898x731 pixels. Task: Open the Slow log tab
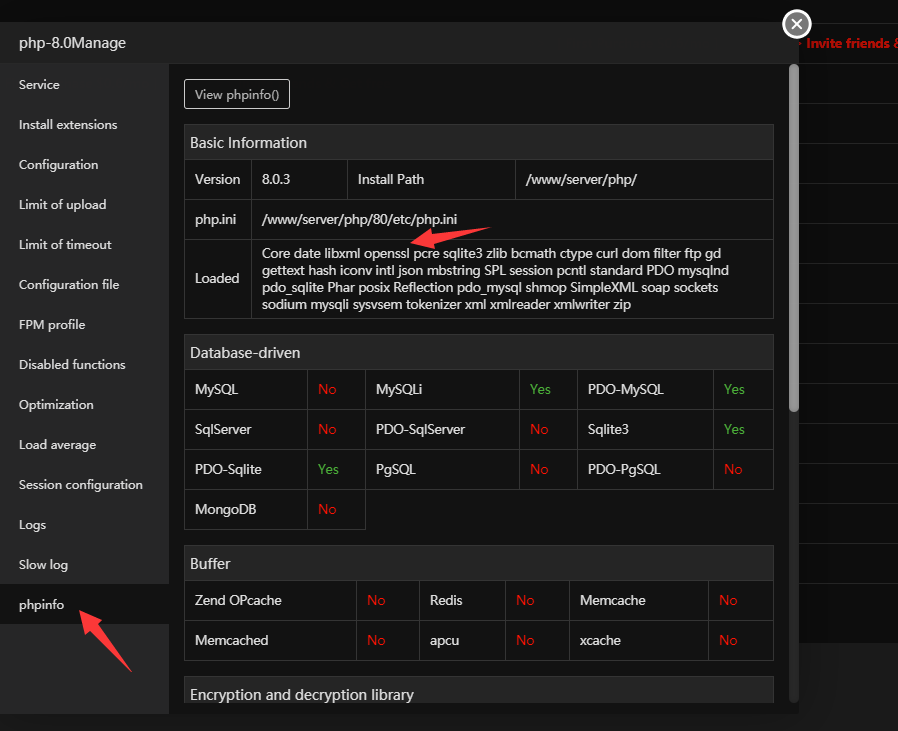pyautogui.click(x=44, y=565)
